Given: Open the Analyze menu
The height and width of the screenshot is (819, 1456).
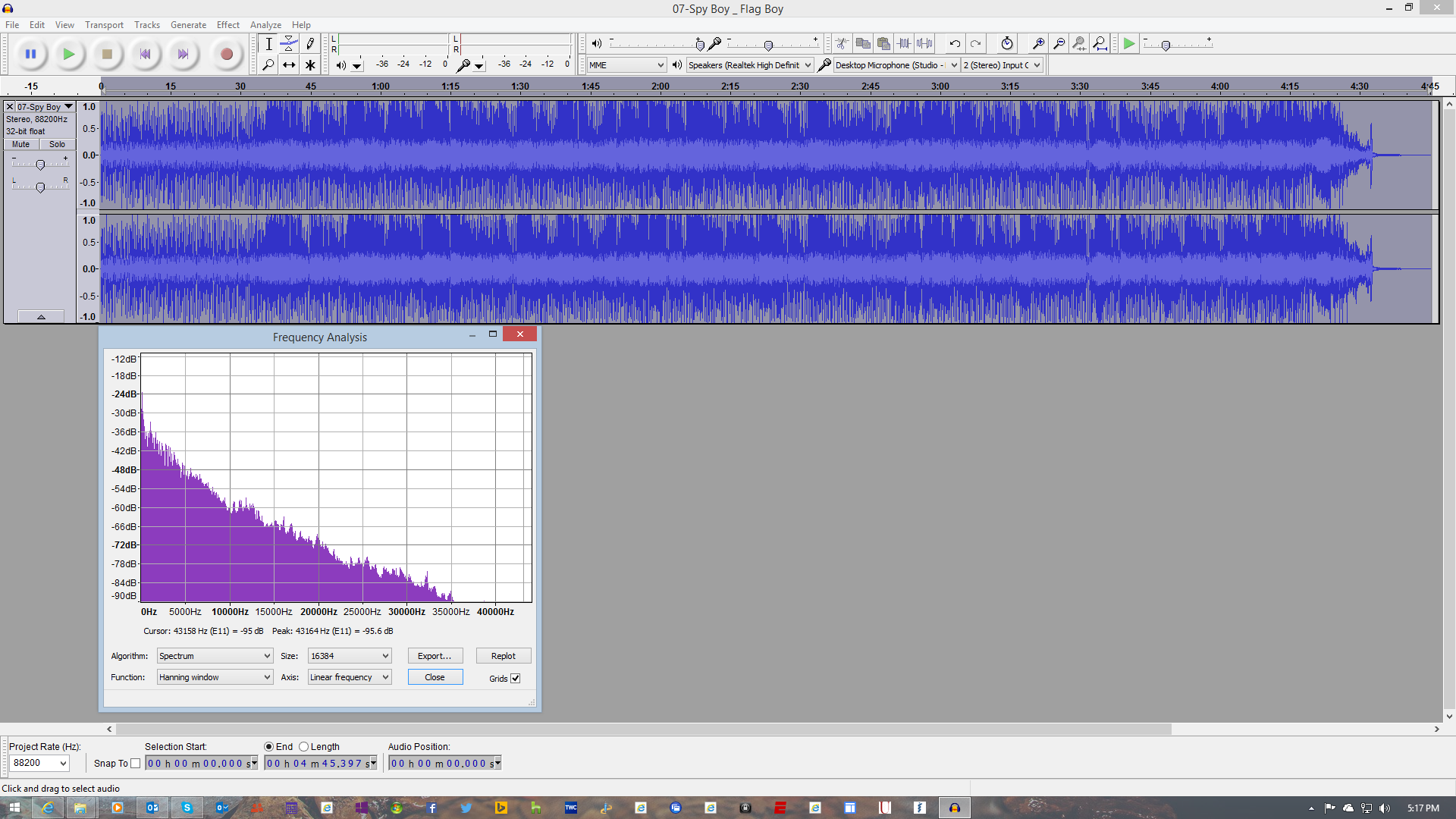Looking at the screenshot, I should tap(265, 24).
